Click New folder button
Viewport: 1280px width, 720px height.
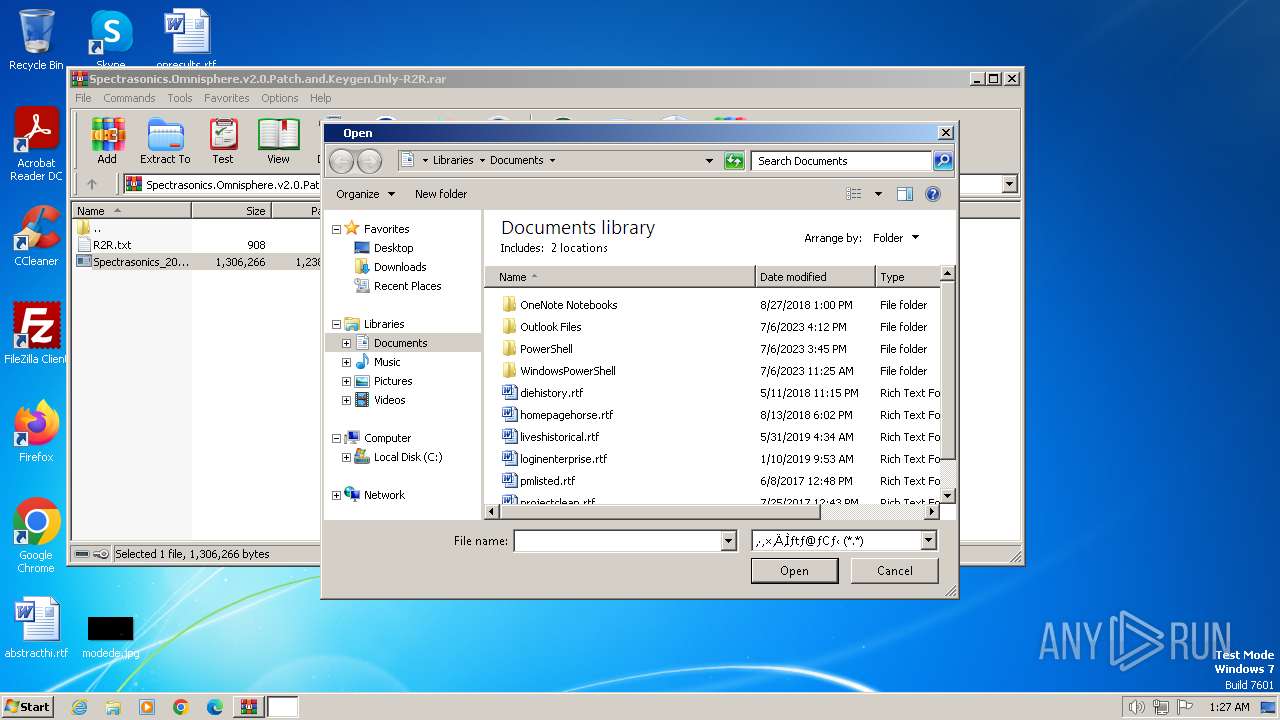coord(441,194)
